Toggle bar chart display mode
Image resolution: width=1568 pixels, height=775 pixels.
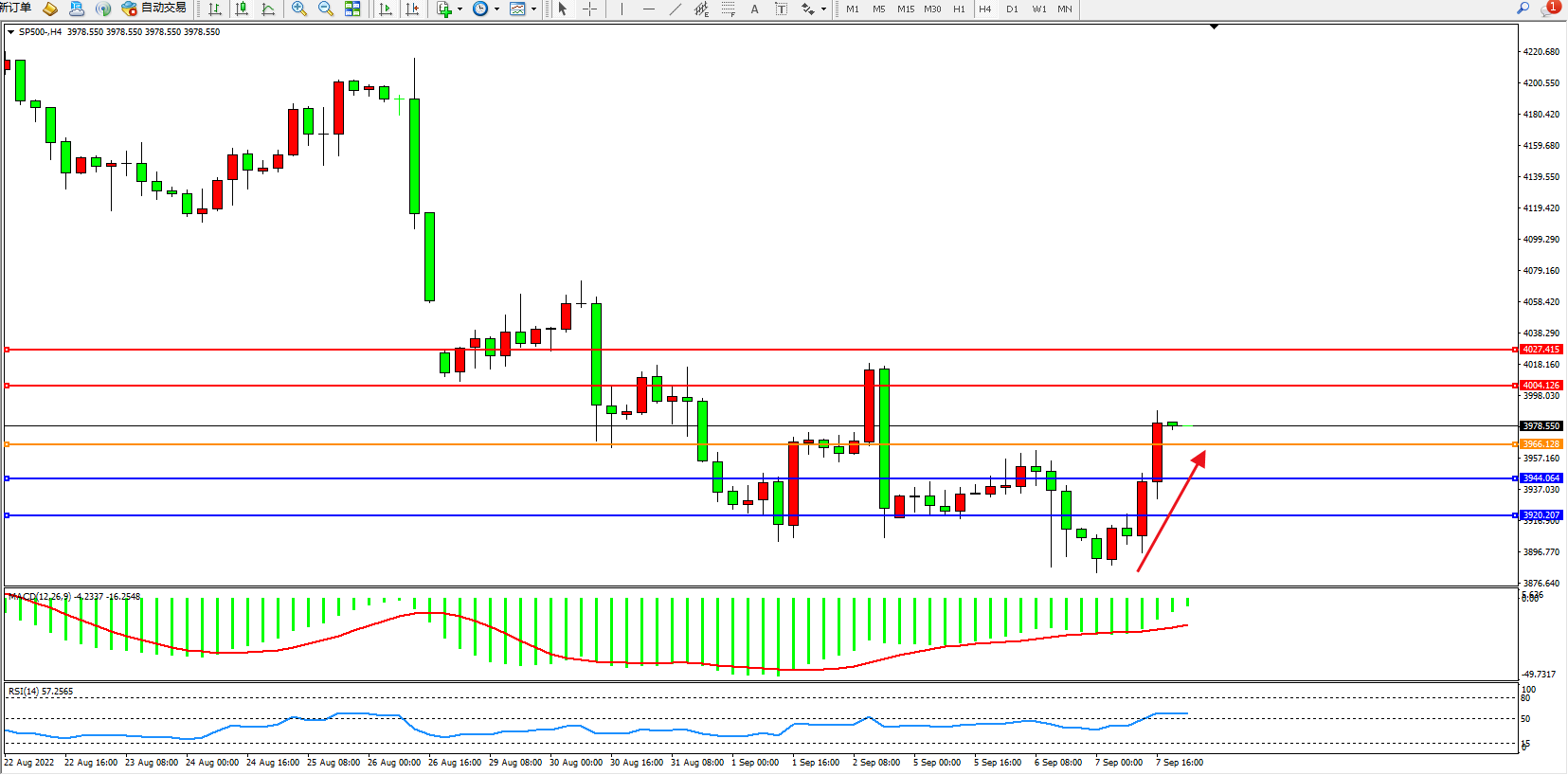pos(215,9)
